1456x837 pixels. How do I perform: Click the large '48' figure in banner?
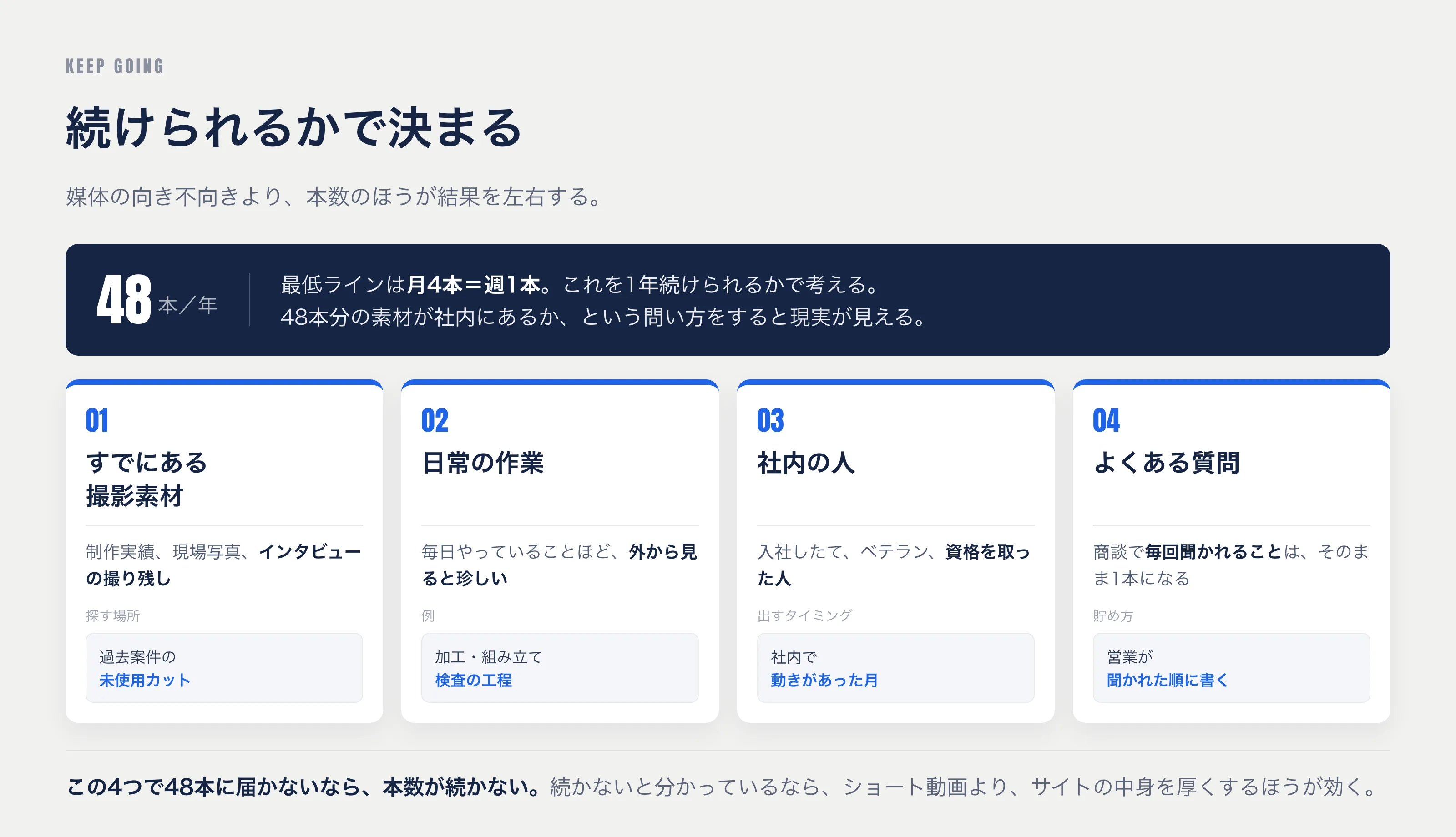tap(124, 299)
